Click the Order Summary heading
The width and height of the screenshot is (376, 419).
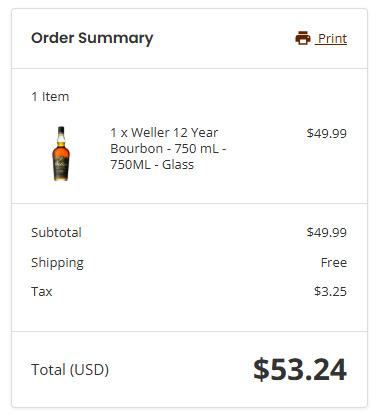92,38
